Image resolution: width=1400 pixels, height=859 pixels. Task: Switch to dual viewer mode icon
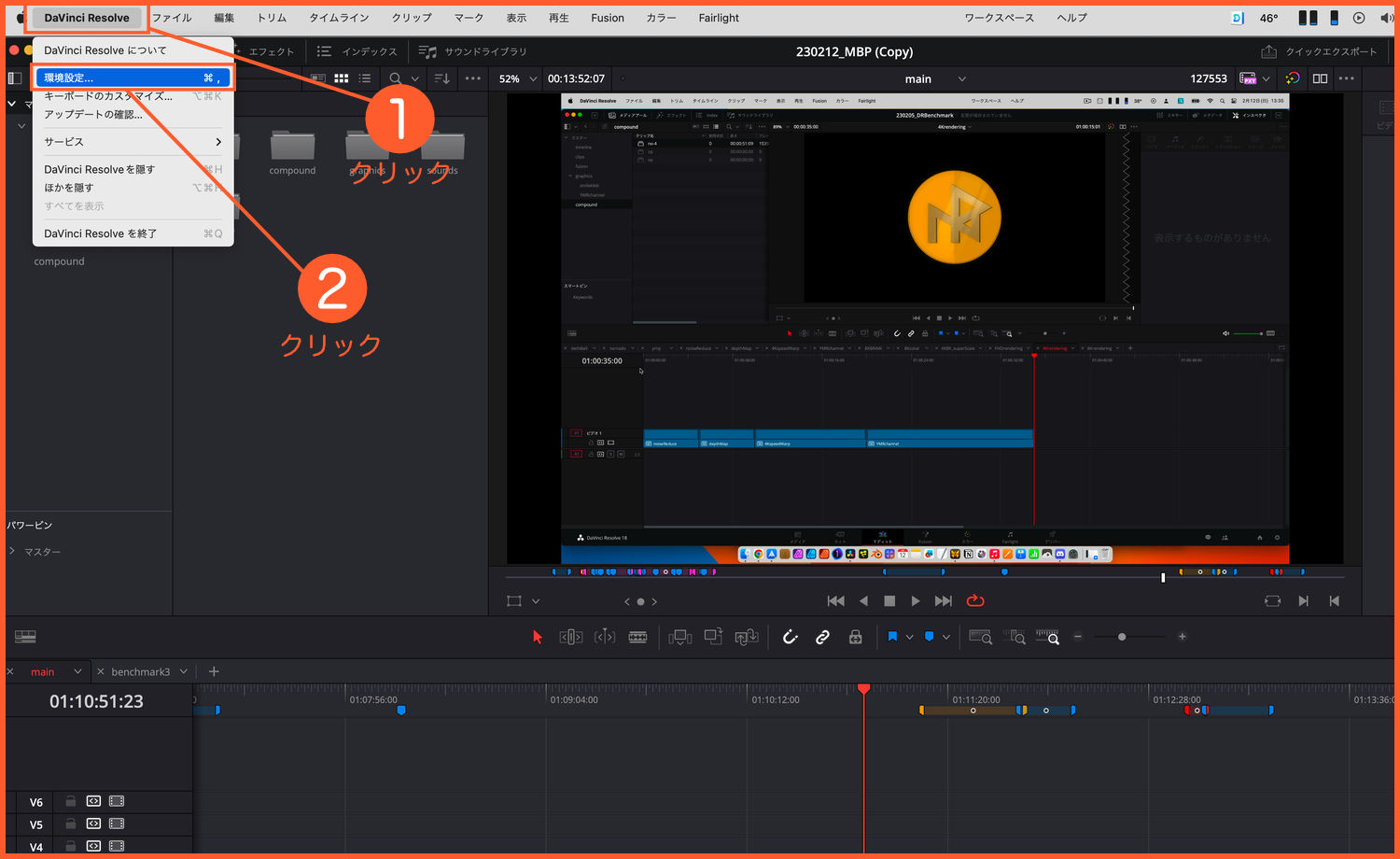pos(1320,79)
